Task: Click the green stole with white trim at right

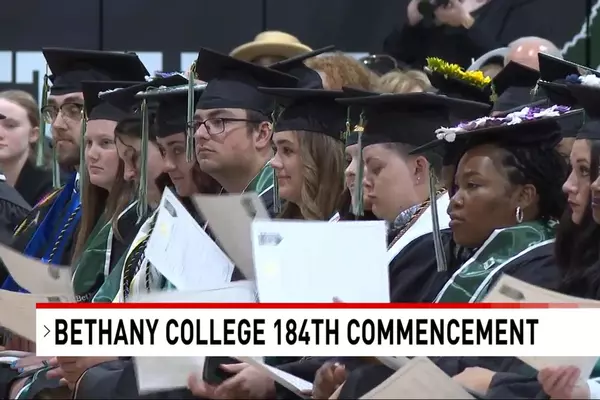Action: pos(496,264)
